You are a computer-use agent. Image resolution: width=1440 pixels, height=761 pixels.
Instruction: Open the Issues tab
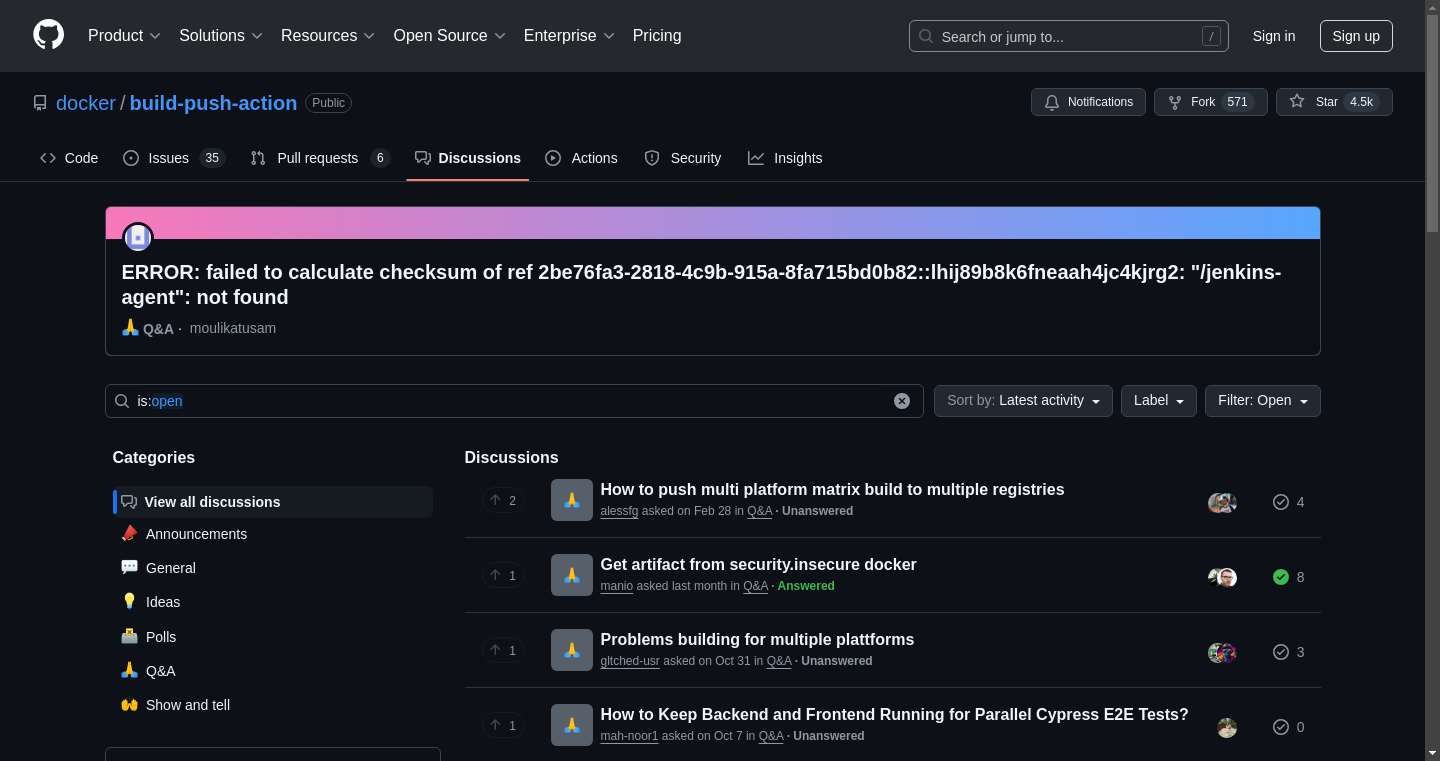click(x=174, y=158)
